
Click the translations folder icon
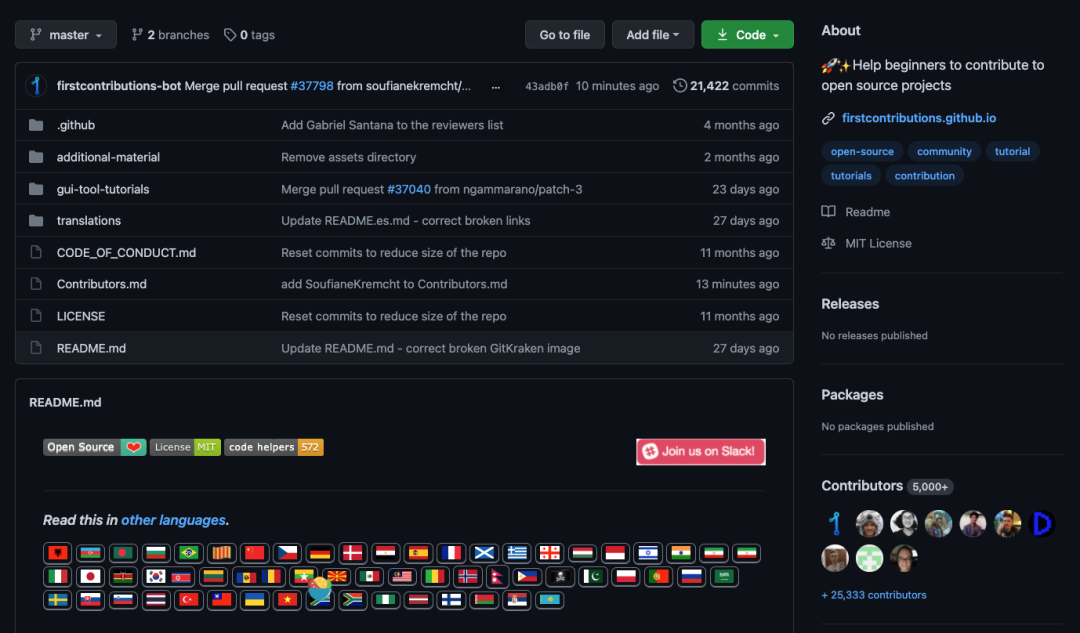37,220
